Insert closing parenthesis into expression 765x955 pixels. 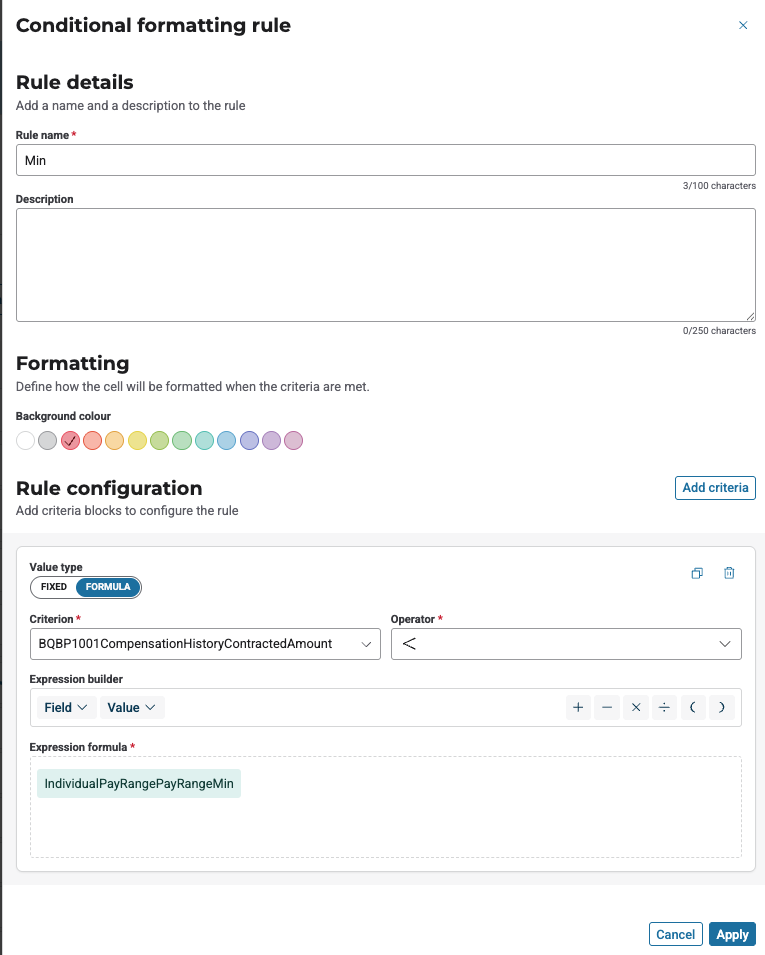[x=721, y=708]
